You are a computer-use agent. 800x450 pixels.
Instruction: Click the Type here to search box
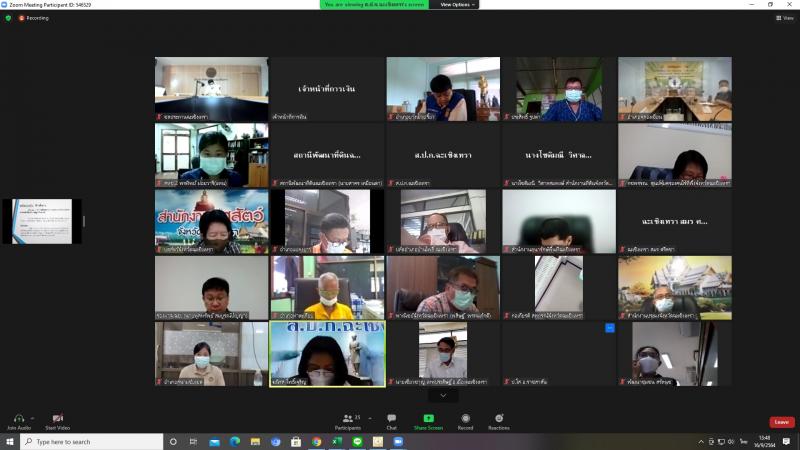click(x=92, y=441)
